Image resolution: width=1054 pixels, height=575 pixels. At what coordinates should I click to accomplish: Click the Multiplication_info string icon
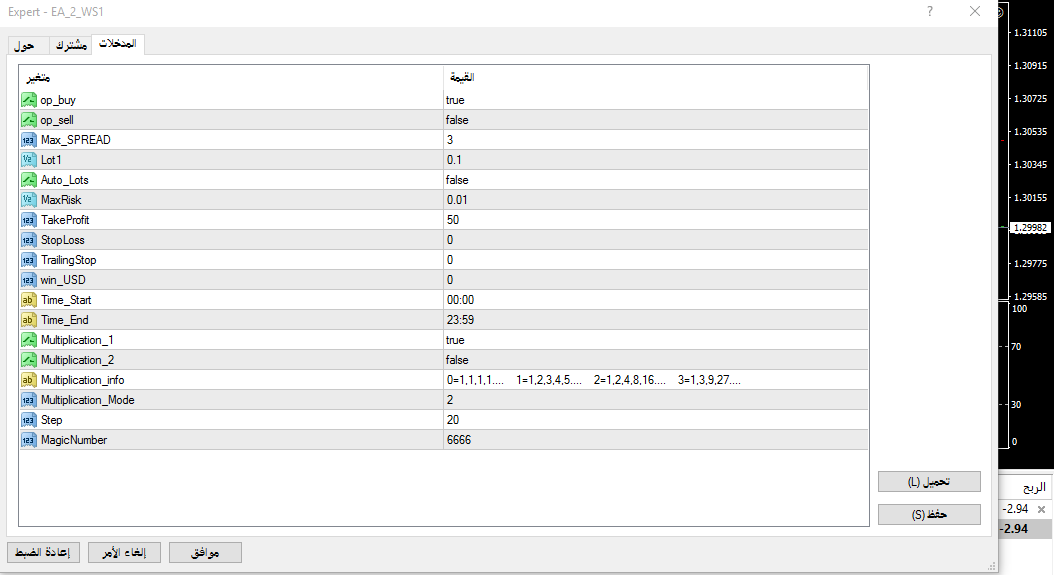29,380
